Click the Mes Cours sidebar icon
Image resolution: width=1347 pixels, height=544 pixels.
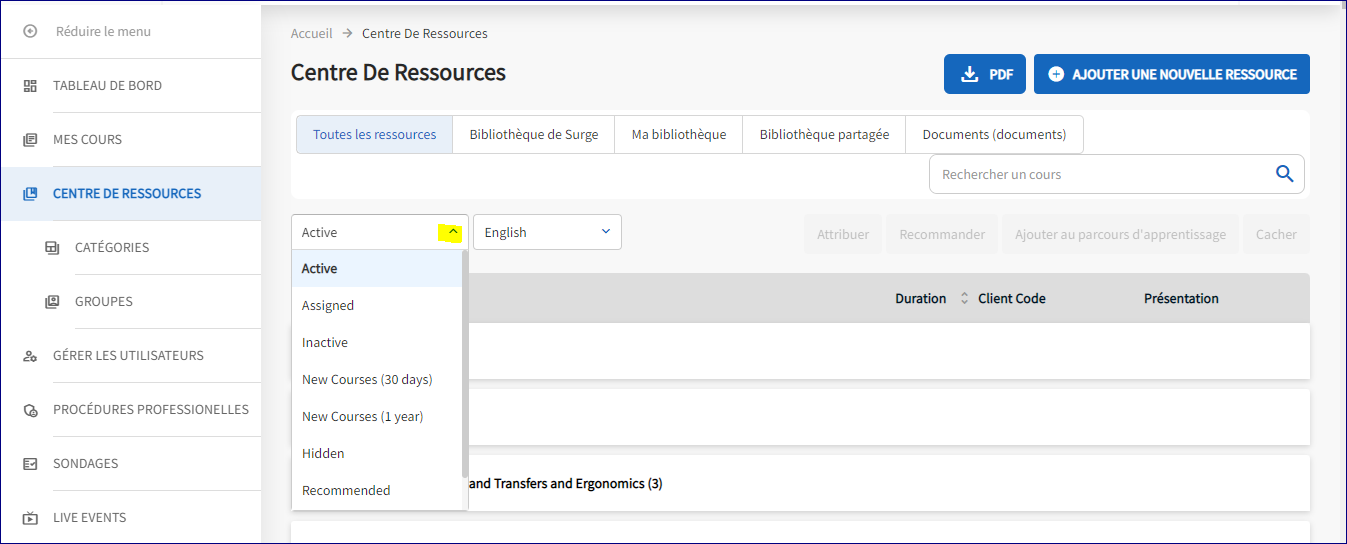[30, 140]
